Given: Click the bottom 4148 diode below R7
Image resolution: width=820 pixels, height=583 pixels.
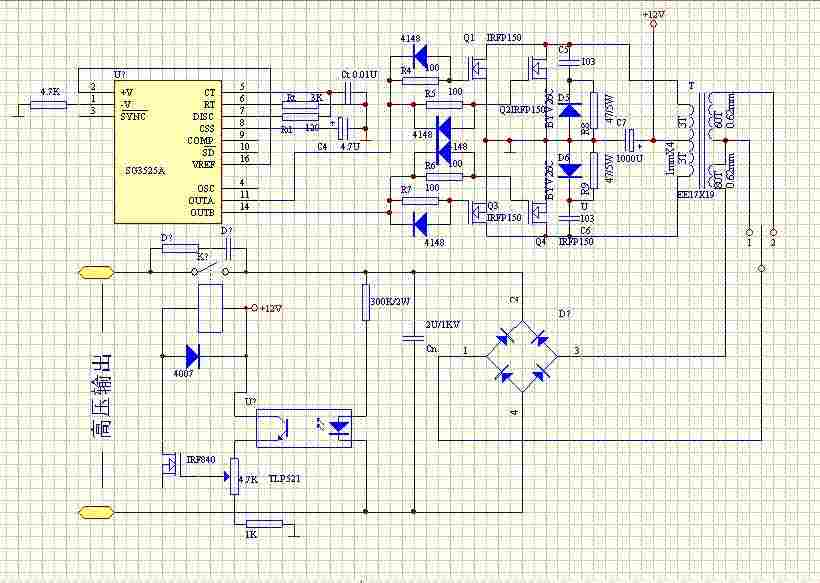Looking at the screenshot, I should [420, 225].
